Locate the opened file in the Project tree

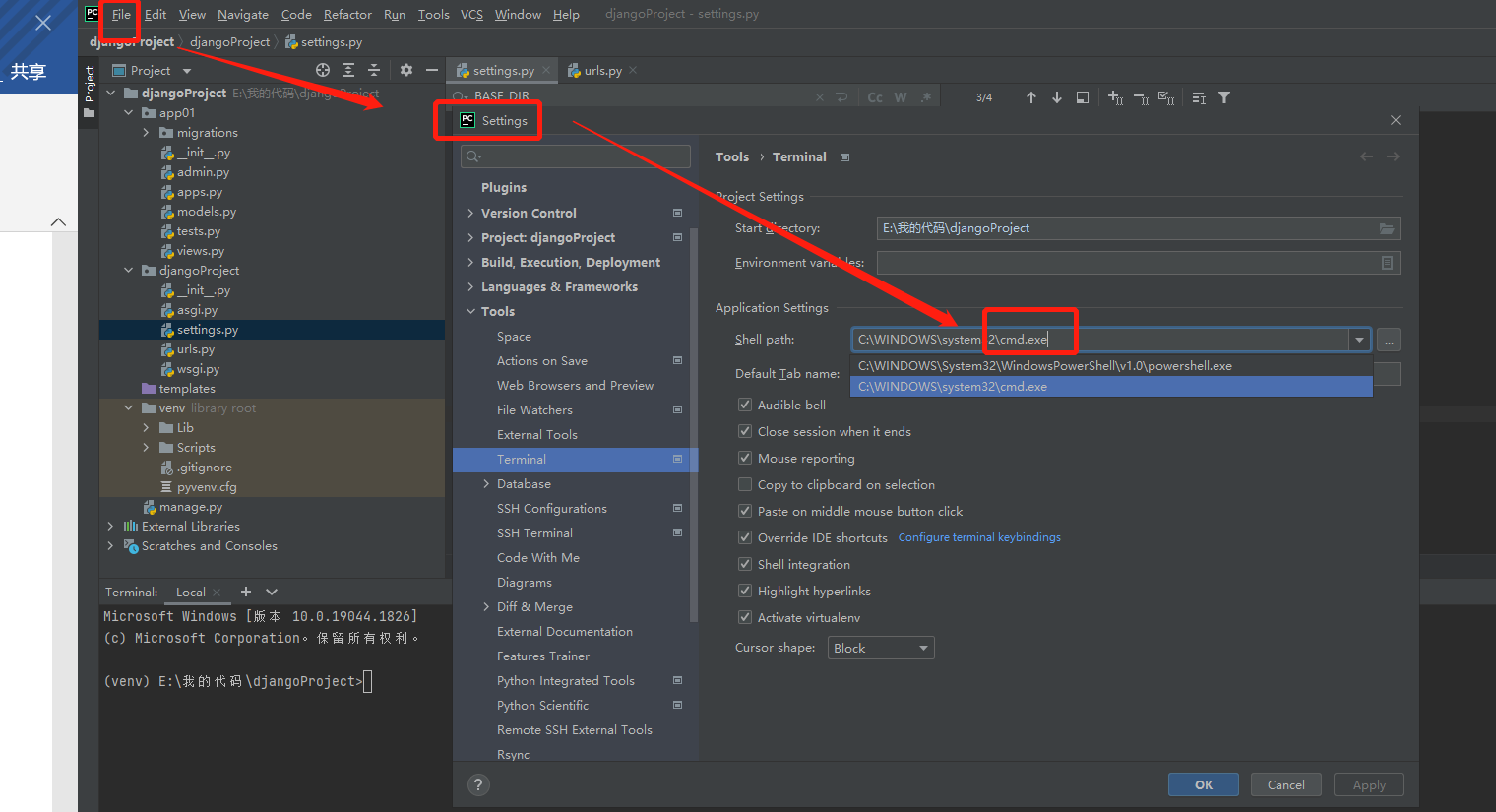point(323,70)
